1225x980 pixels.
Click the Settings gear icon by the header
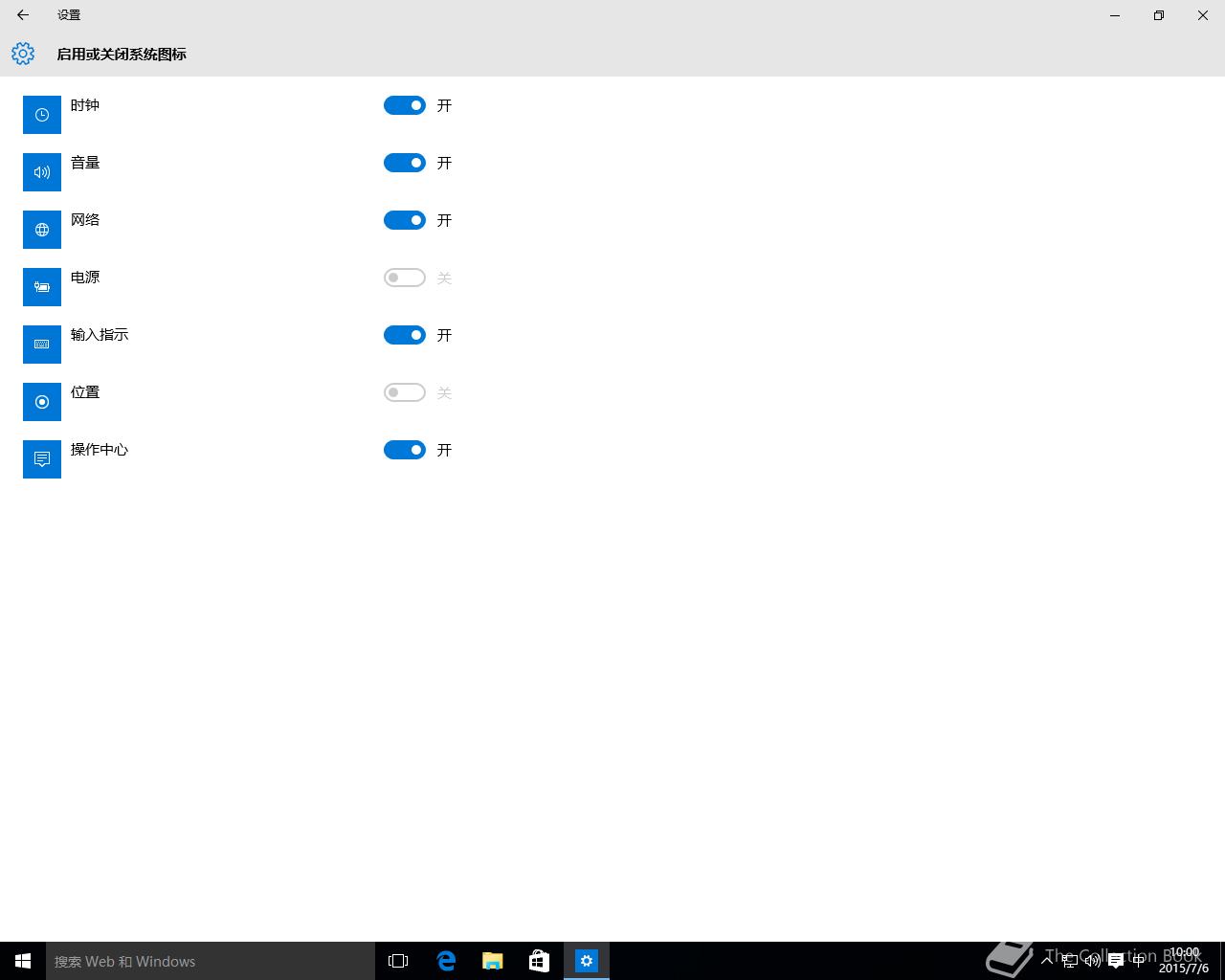tap(23, 54)
